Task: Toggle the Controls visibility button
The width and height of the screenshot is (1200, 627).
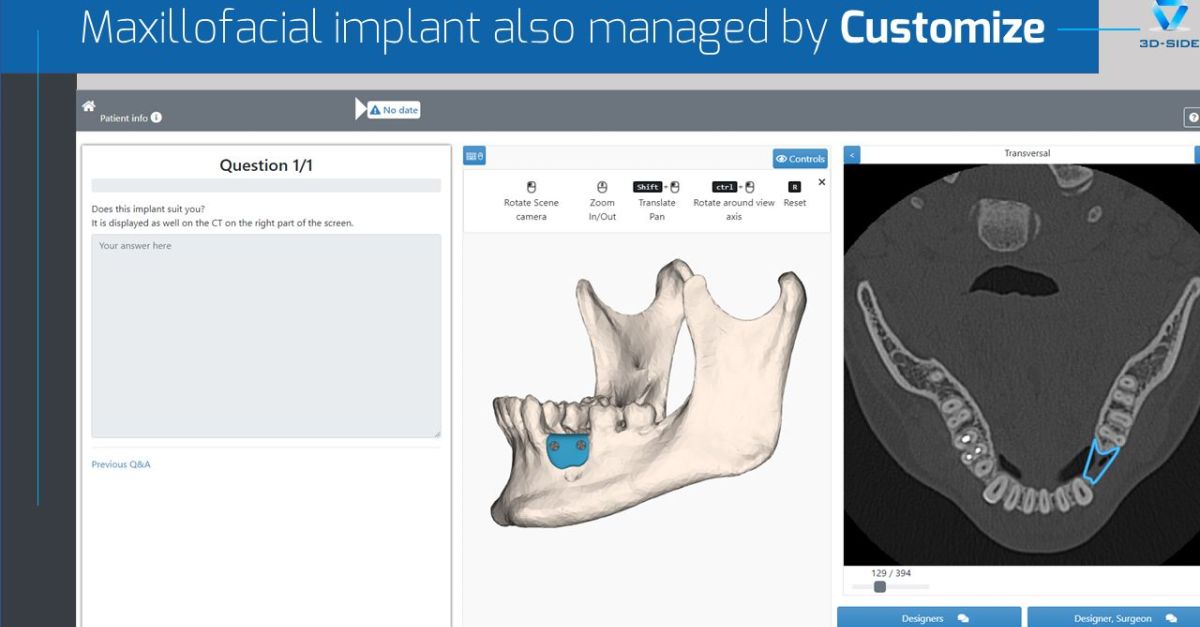Action: [x=800, y=158]
